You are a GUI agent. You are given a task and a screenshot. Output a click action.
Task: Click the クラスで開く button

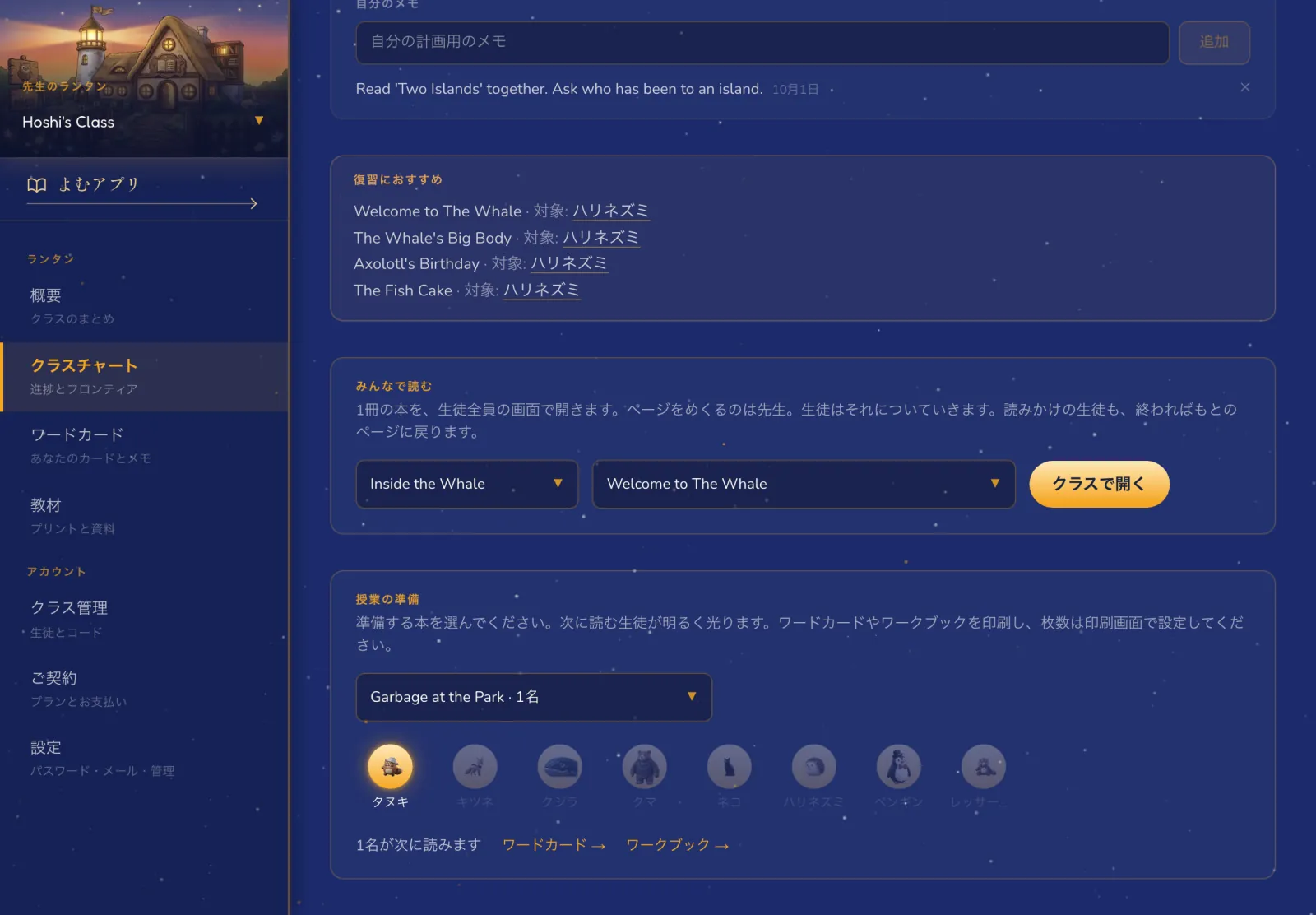click(1099, 484)
